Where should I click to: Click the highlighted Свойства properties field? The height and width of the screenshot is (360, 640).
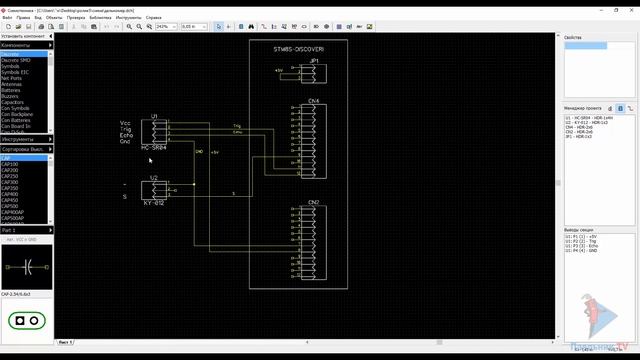(x=586, y=46)
